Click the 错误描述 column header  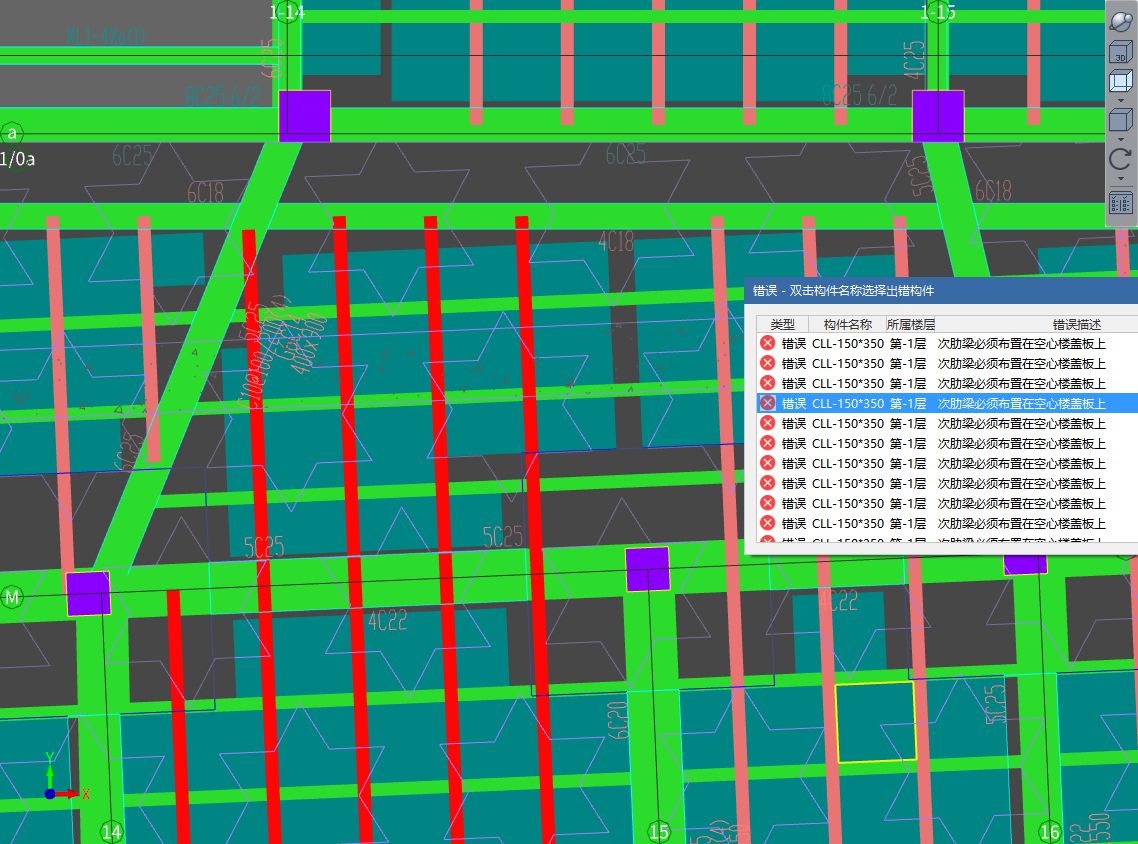pos(1075,324)
